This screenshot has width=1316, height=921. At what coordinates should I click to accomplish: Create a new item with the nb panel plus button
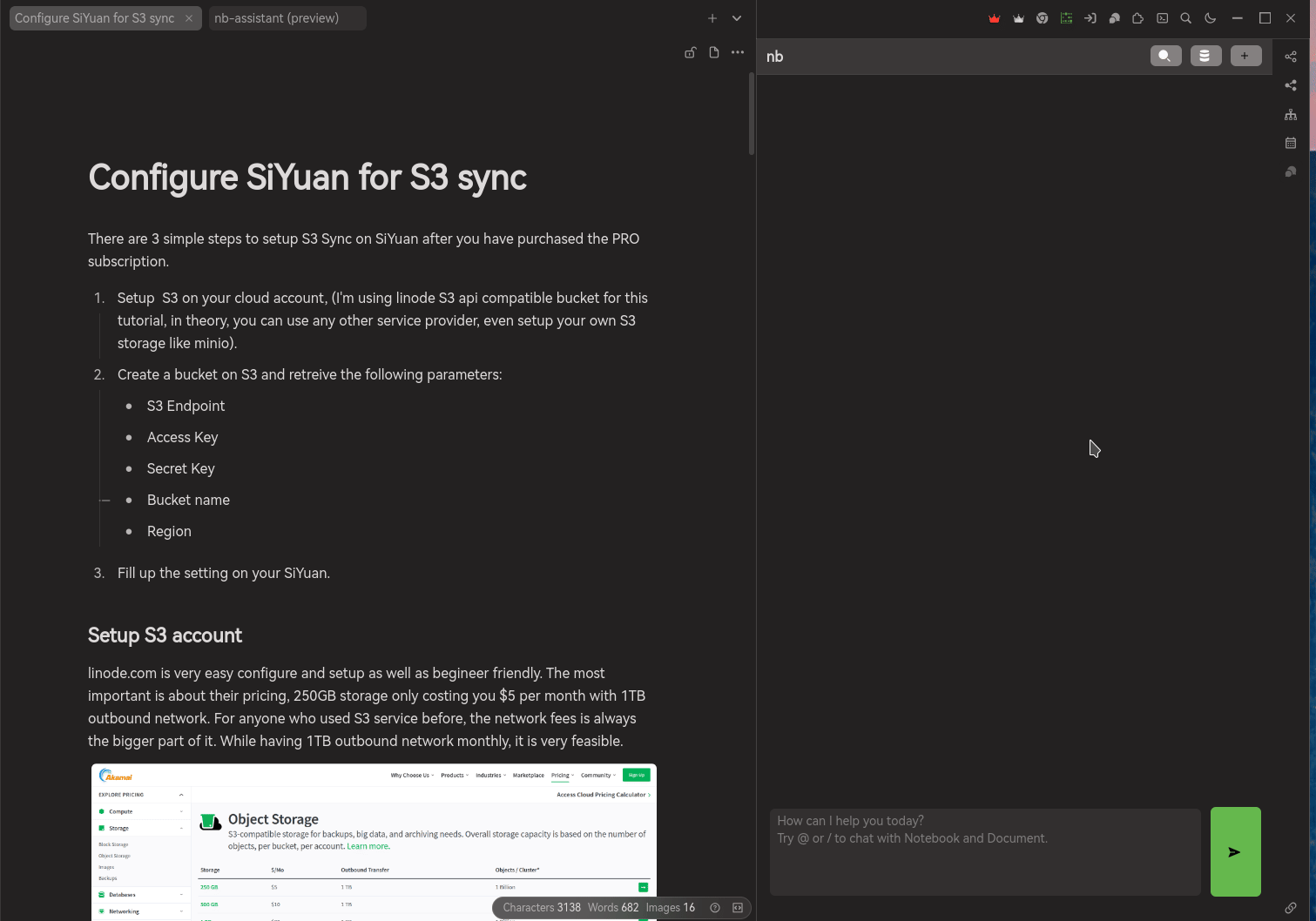pyautogui.click(x=1245, y=56)
